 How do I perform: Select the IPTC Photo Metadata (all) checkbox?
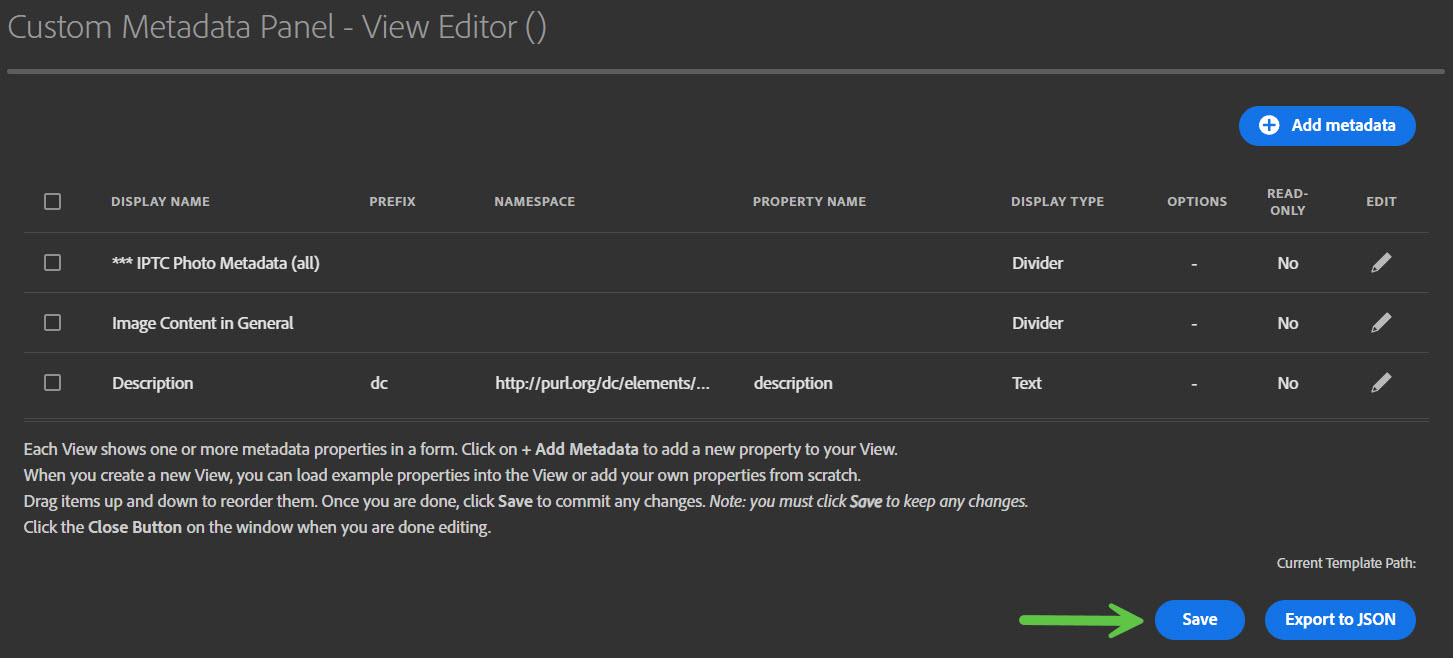point(53,263)
